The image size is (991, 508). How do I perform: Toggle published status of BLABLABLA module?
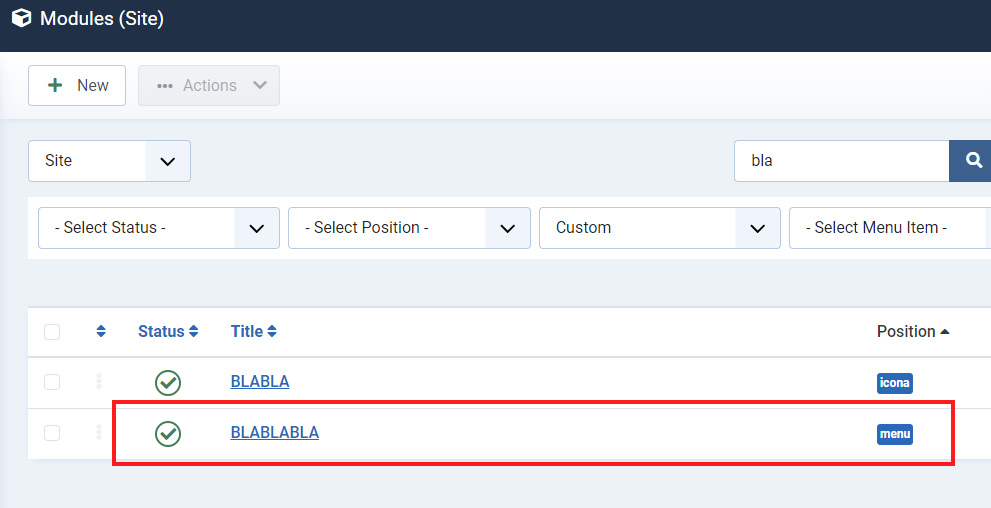click(168, 433)
